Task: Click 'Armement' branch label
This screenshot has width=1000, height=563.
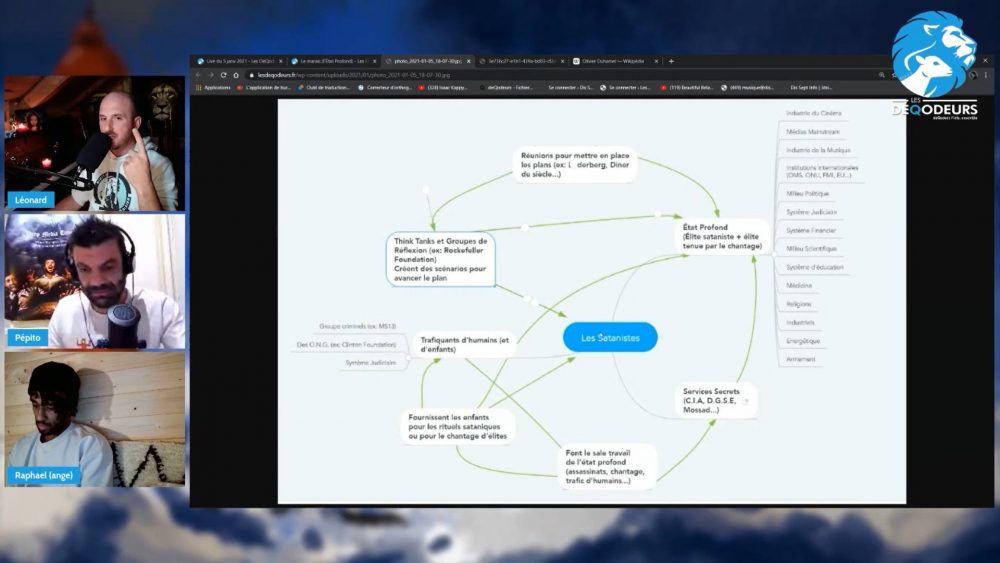Action: click(800, 359)
